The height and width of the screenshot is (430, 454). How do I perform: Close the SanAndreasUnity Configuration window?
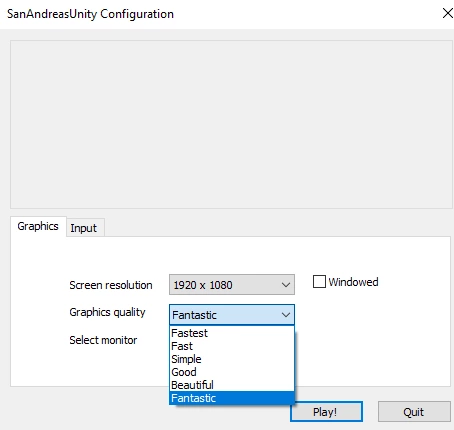447,13
